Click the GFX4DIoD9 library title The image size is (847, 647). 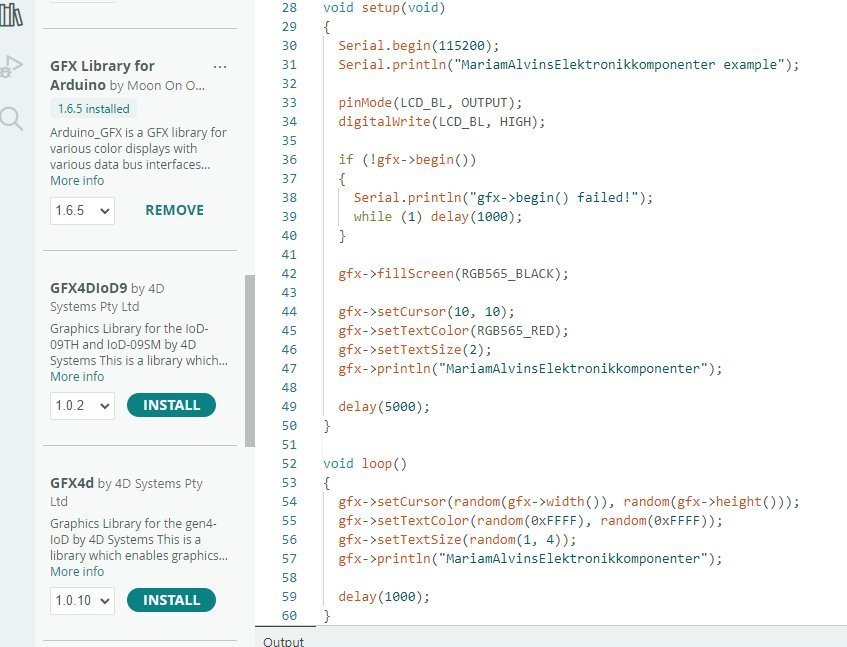click(88, 289)
